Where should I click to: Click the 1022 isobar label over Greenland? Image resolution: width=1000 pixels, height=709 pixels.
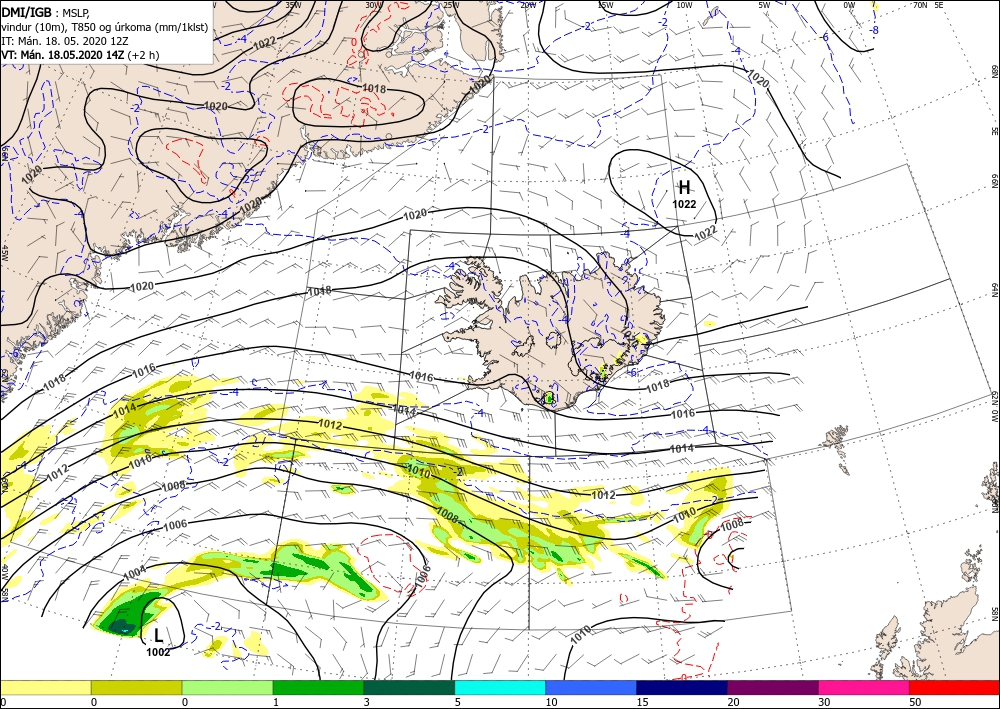click(264, 43)
